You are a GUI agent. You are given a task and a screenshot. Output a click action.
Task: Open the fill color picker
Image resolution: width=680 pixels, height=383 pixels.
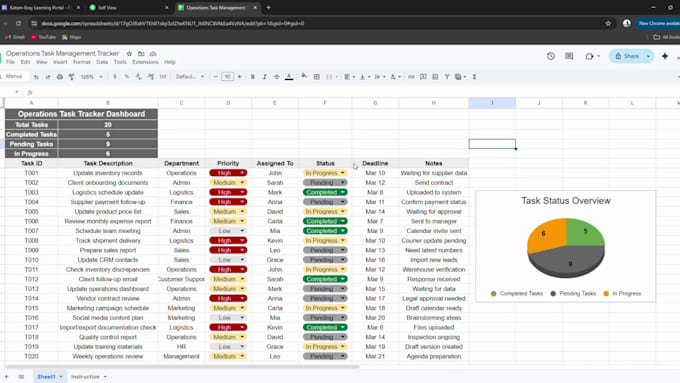pyautogui.click(x=304, y=77)
